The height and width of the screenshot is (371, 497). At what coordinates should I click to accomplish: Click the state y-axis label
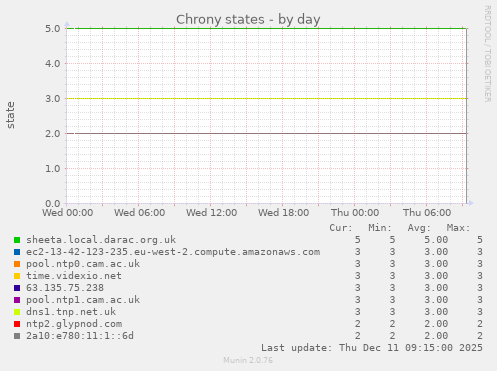point(10,115)
